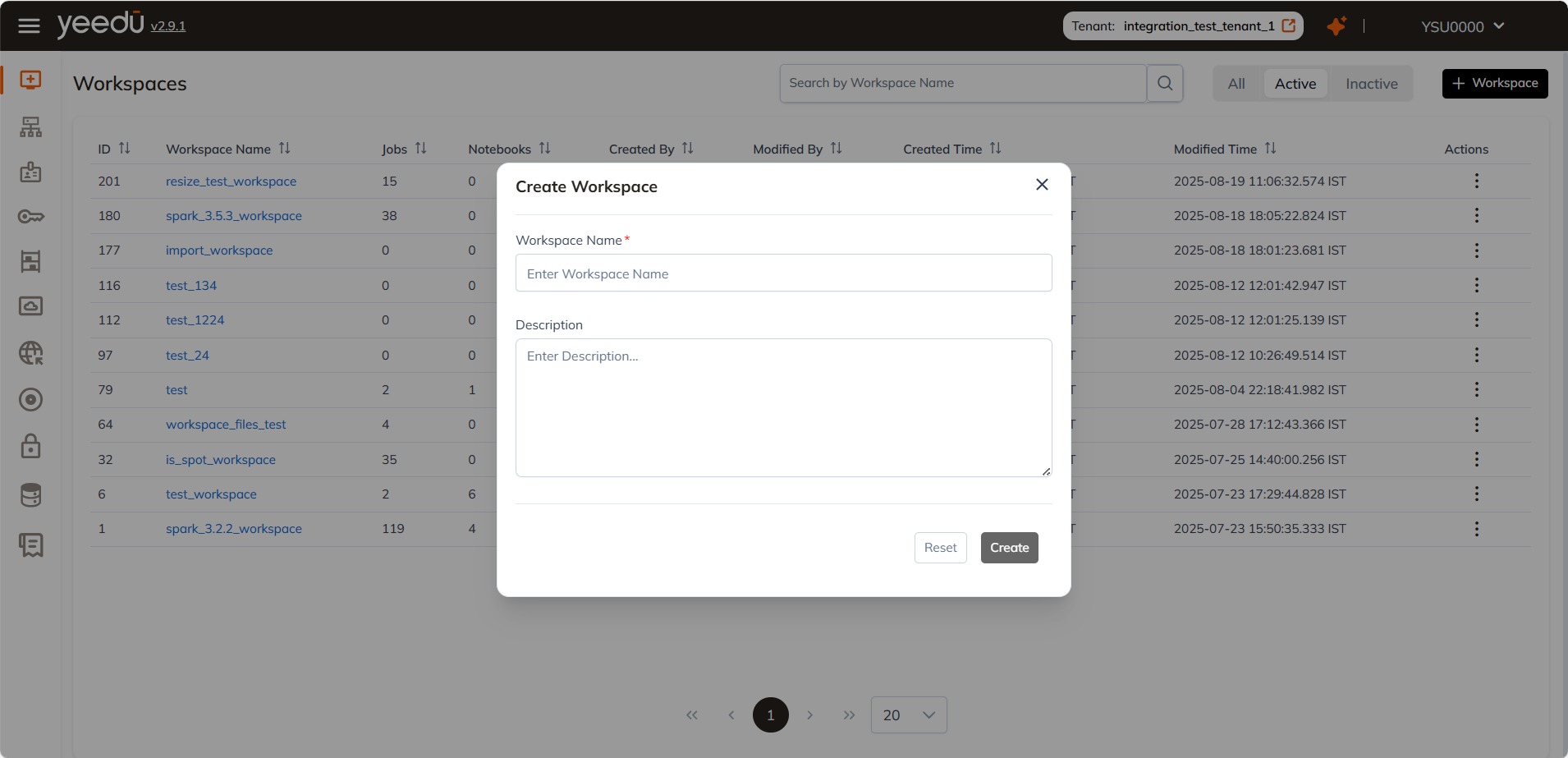Open the key icon in sidebar
This screenshot has height=758, width=1568.
[x=31, y=217]
